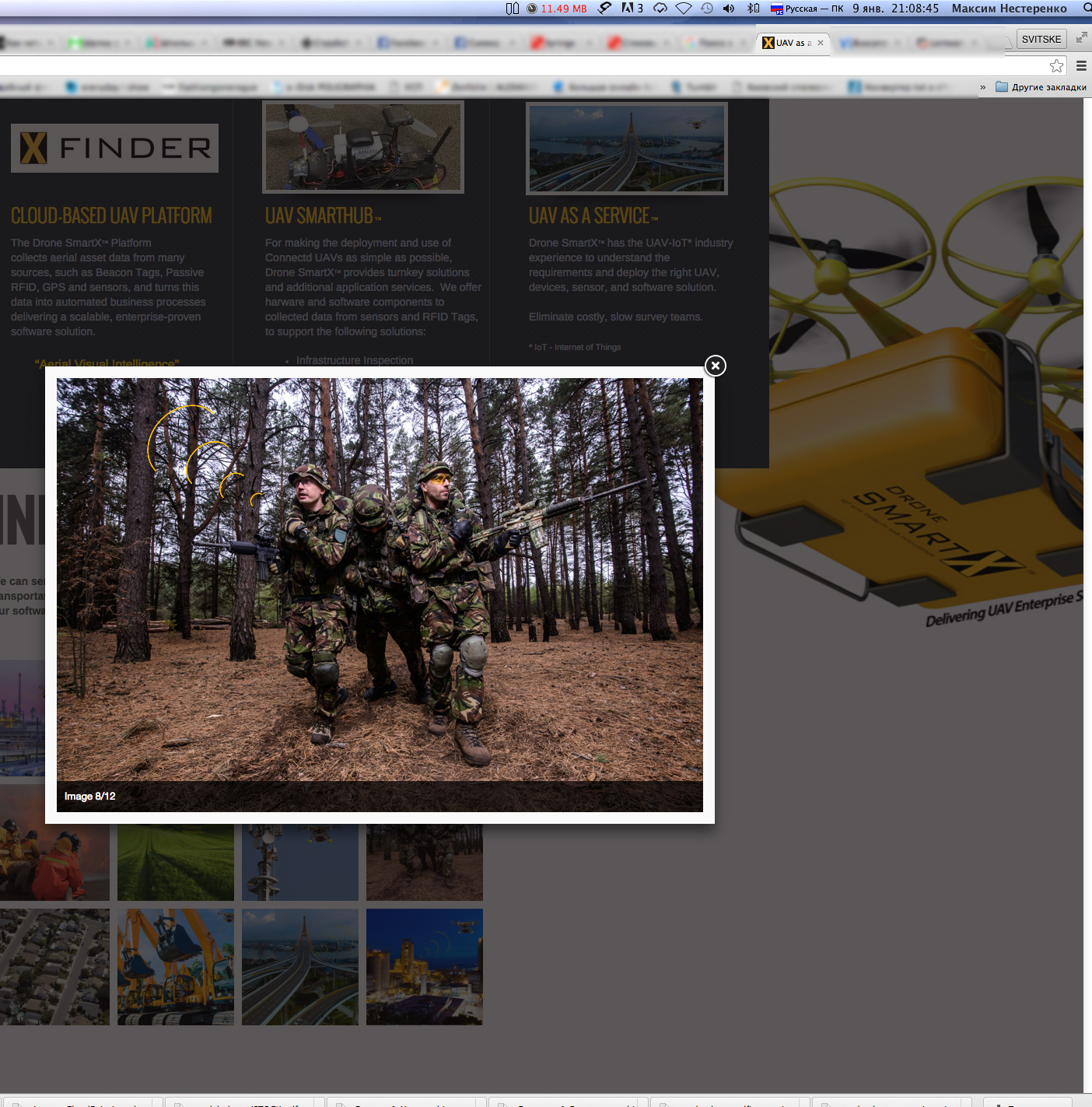
Task: Toggle Chrome fullscreen with the arrows icon
Action: pyautogui.click(x=1081, y=37)
